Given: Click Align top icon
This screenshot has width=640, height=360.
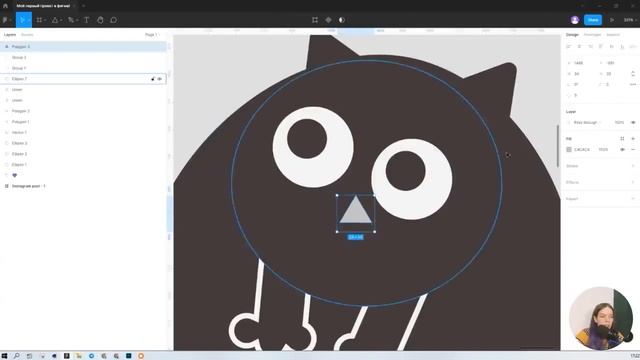Looking at the screenshot, I should pyautogui.click(x=601, y=47).
